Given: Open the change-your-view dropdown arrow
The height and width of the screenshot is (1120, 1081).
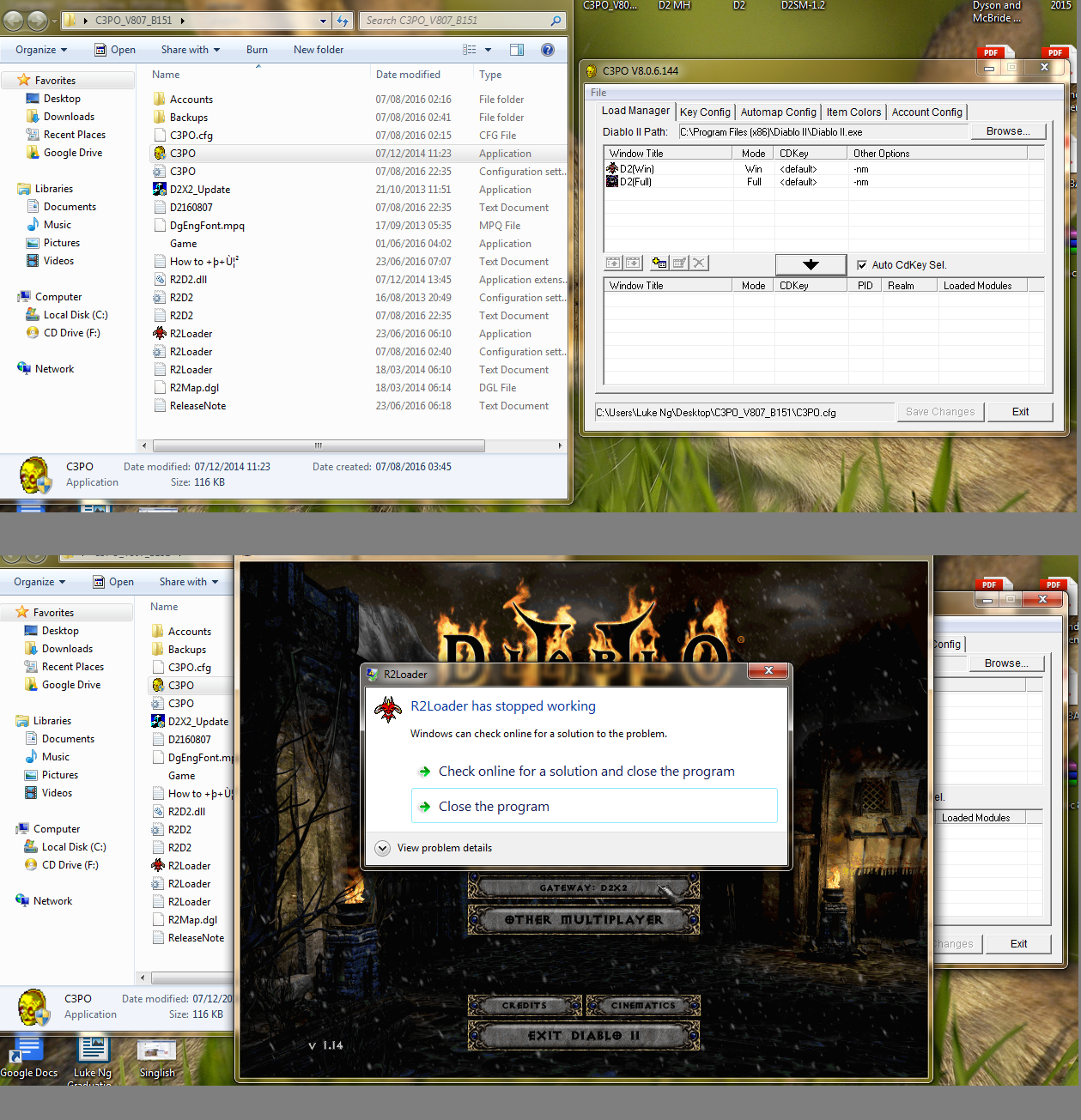Looking at the screenshot, I should tap(488, 50).
